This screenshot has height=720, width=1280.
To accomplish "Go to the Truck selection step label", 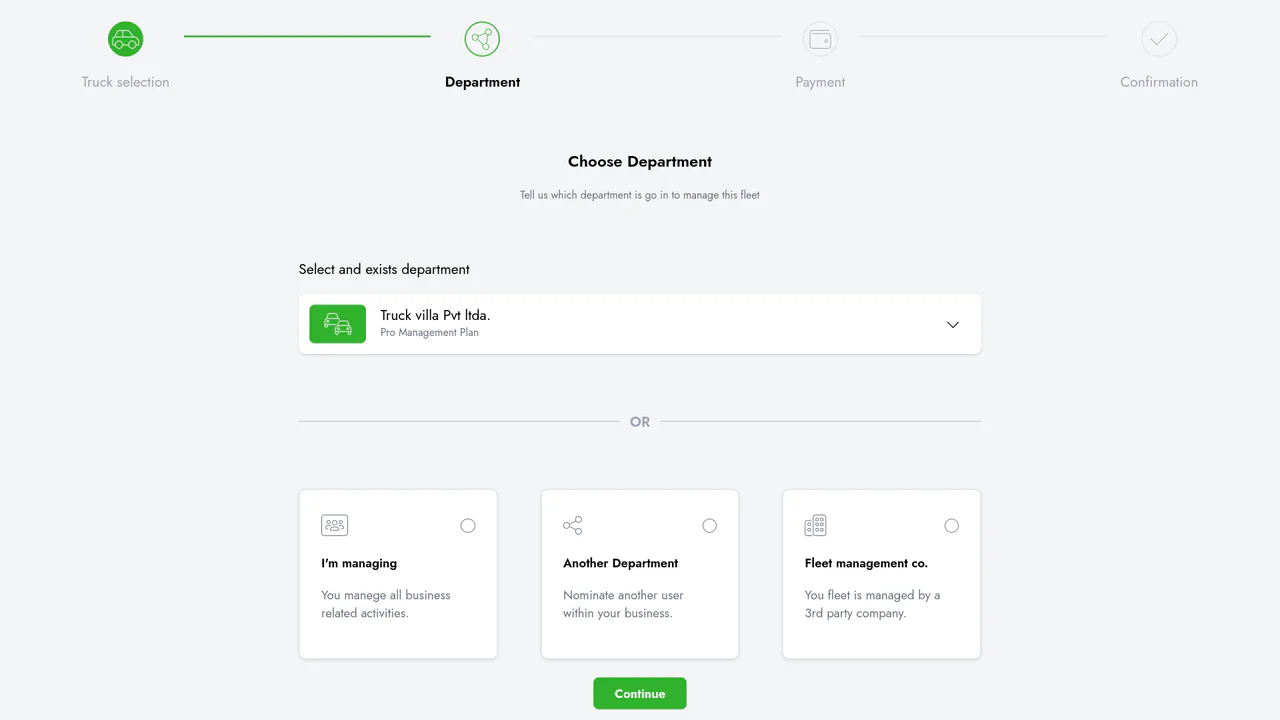I will (126, 82).
